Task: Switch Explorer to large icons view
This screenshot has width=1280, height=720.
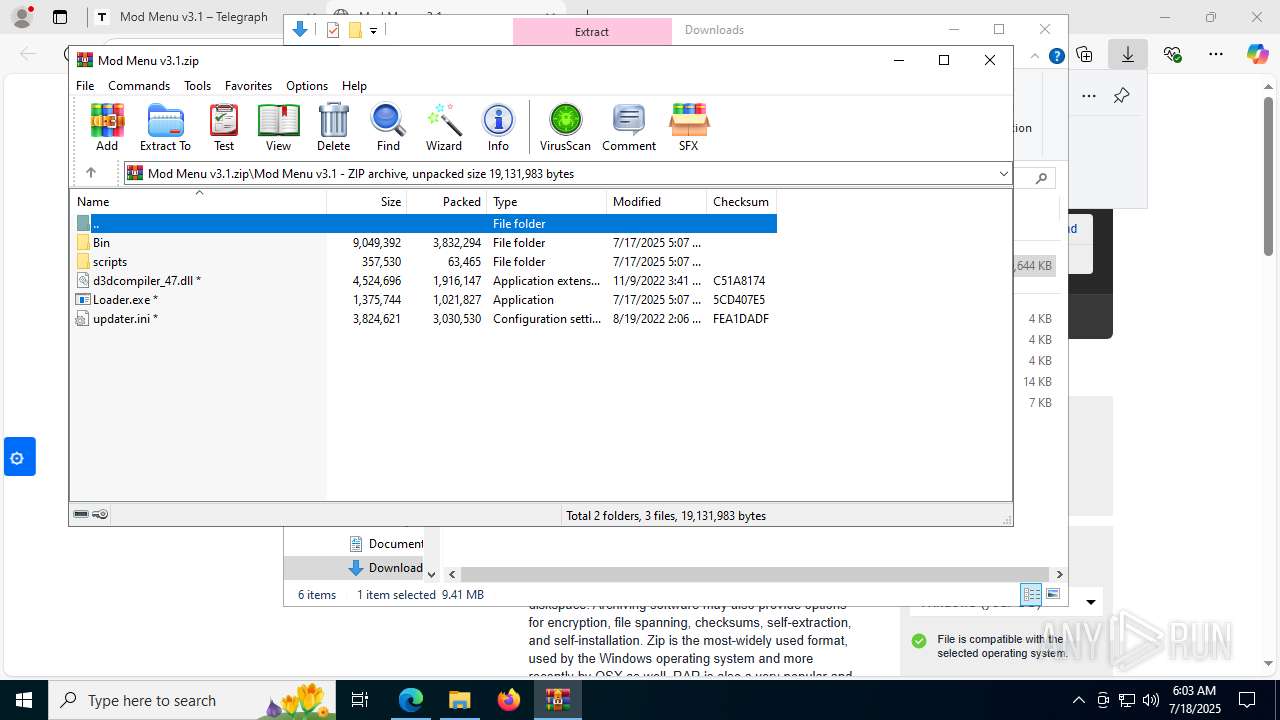Action: pyautogui.click(x=1052, y=594)
